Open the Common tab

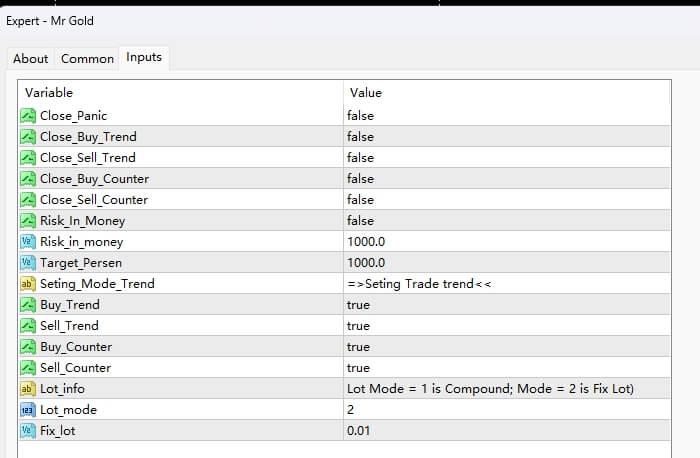88,59
